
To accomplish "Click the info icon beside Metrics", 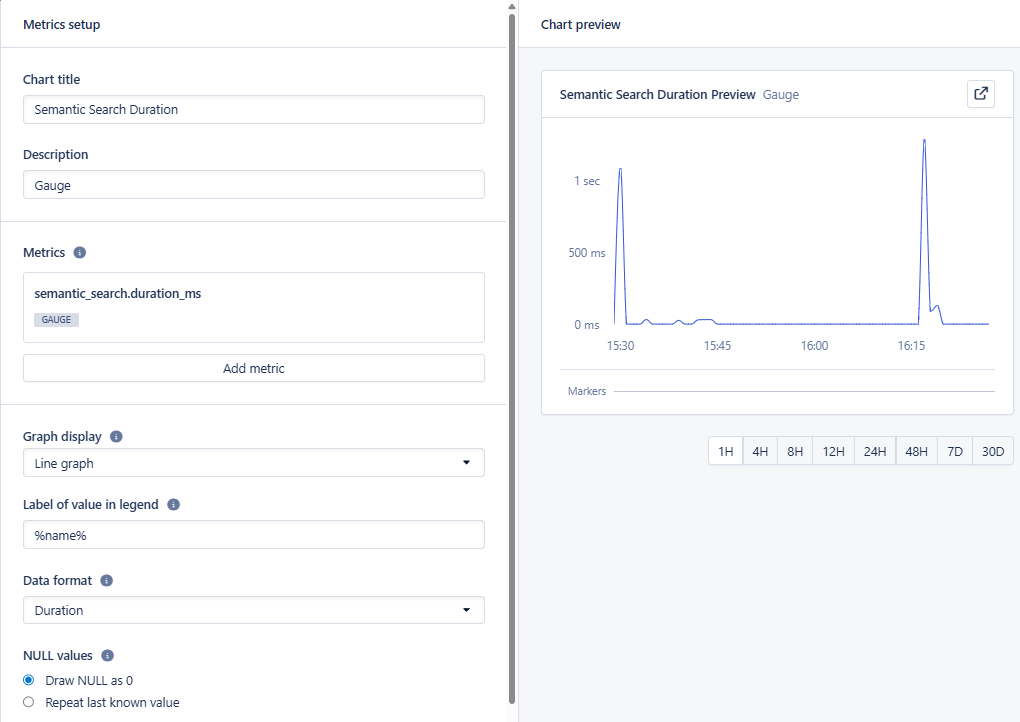I will coord(79,252).
